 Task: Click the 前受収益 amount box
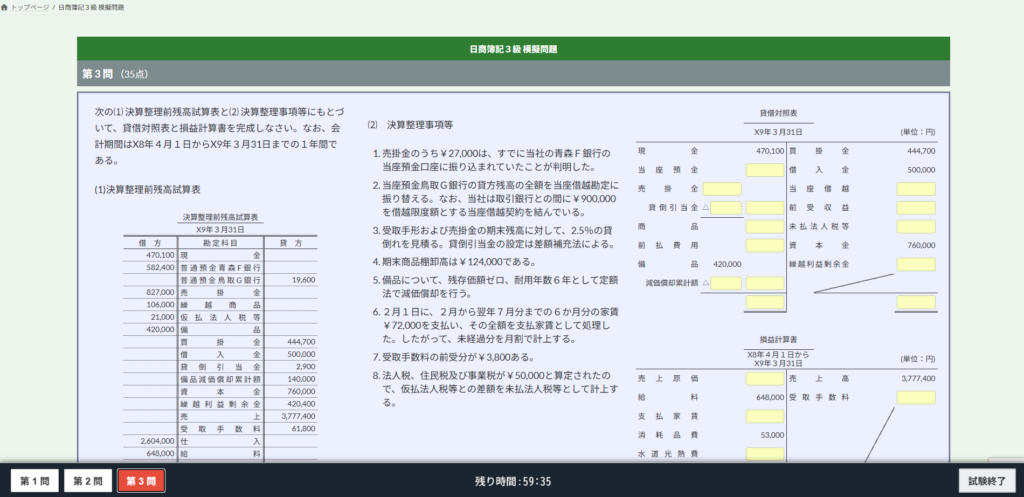(916, 208)
